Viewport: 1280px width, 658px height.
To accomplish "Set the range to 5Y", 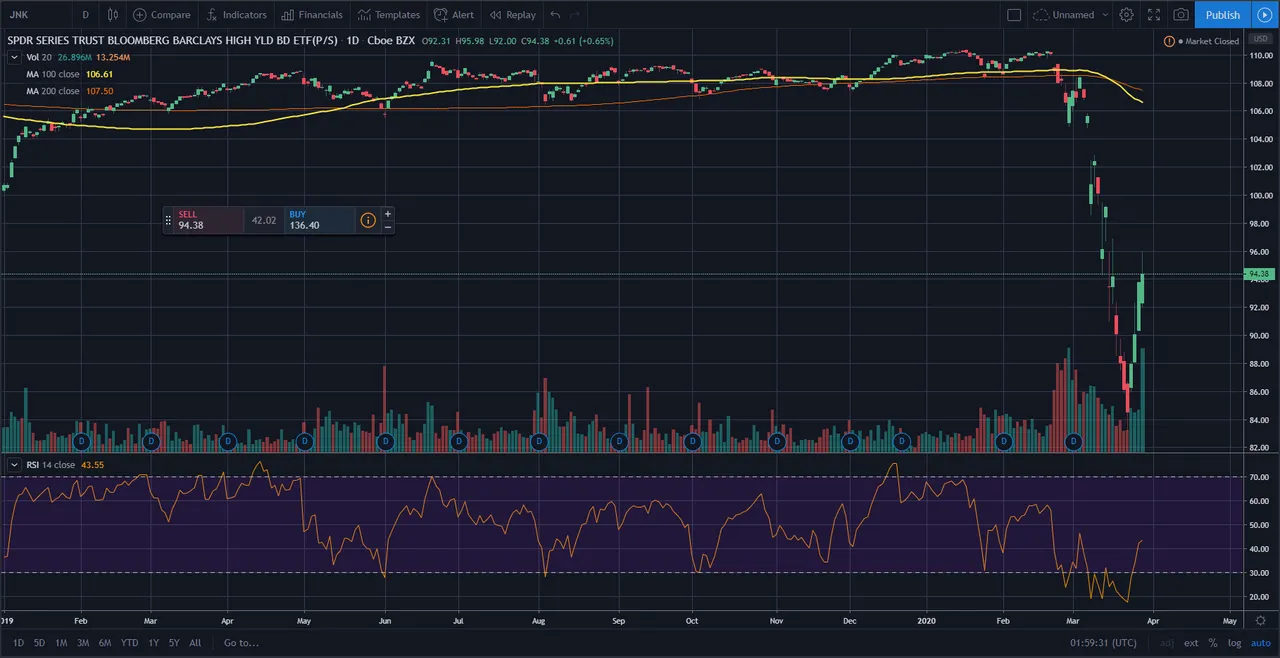I will tap(174, 643).
